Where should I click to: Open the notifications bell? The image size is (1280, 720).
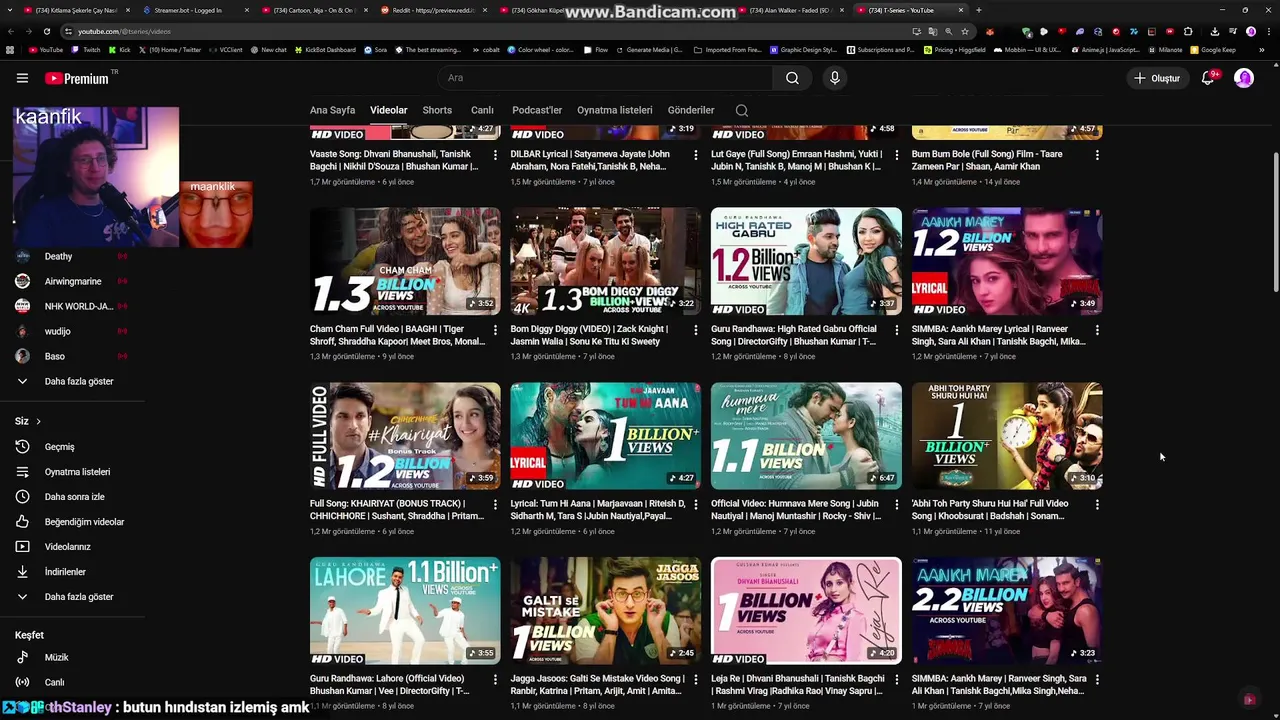1208,78
